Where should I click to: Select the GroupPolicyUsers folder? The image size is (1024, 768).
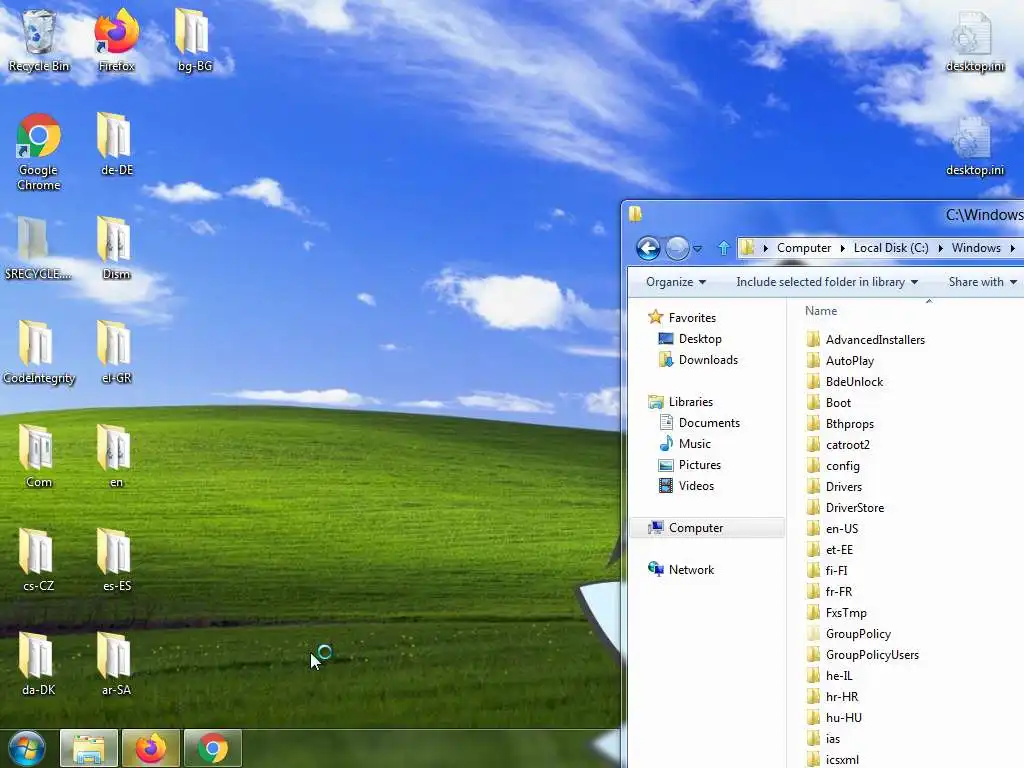[863, 654]
